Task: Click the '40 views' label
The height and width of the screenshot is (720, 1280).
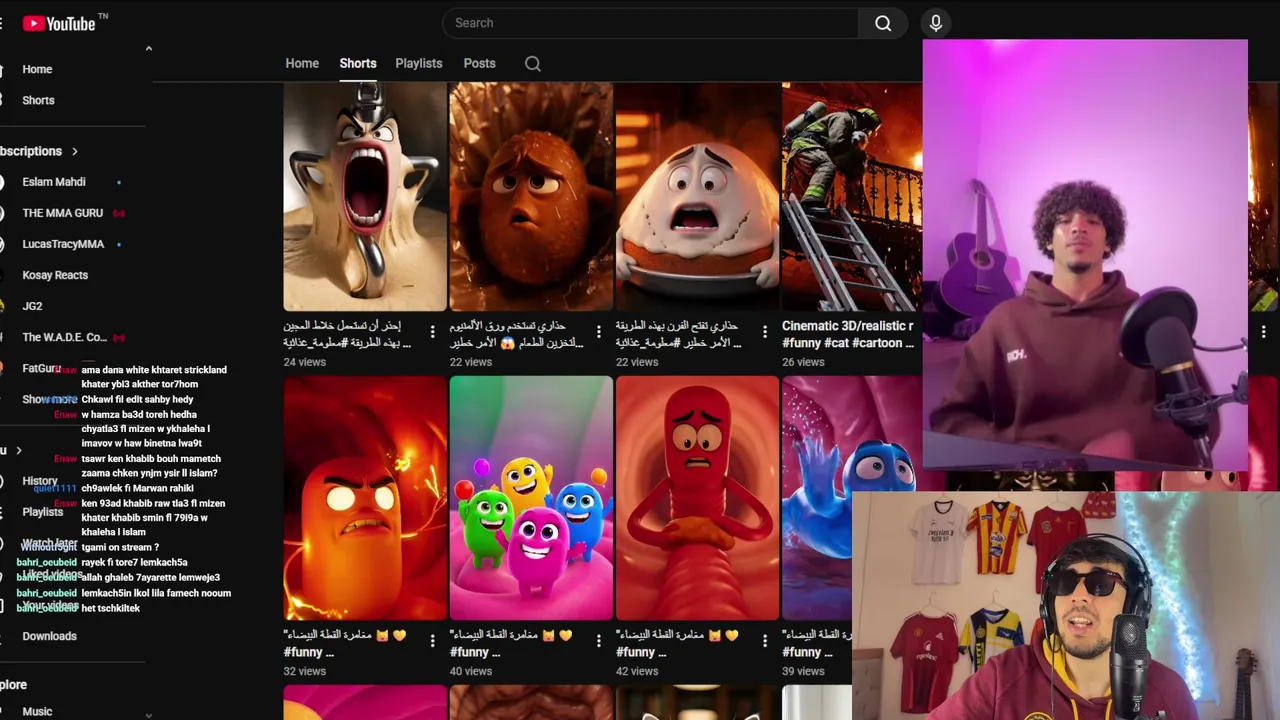Action: 471,671
